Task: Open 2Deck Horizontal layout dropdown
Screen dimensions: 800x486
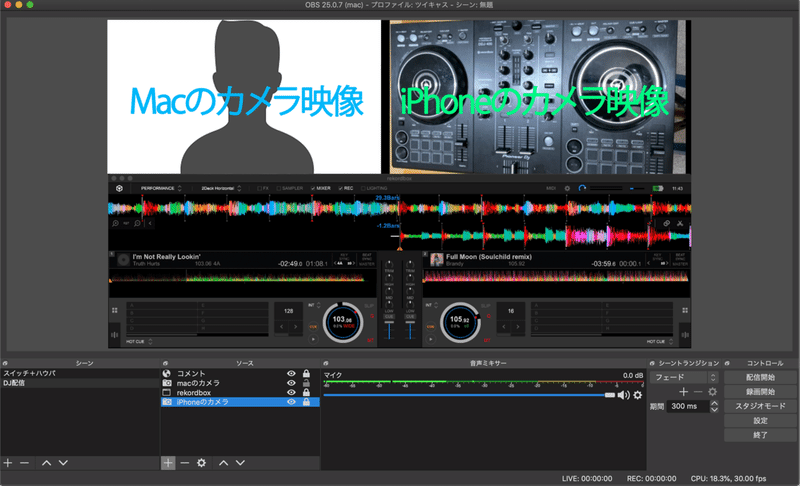Action: pos(221,188)
